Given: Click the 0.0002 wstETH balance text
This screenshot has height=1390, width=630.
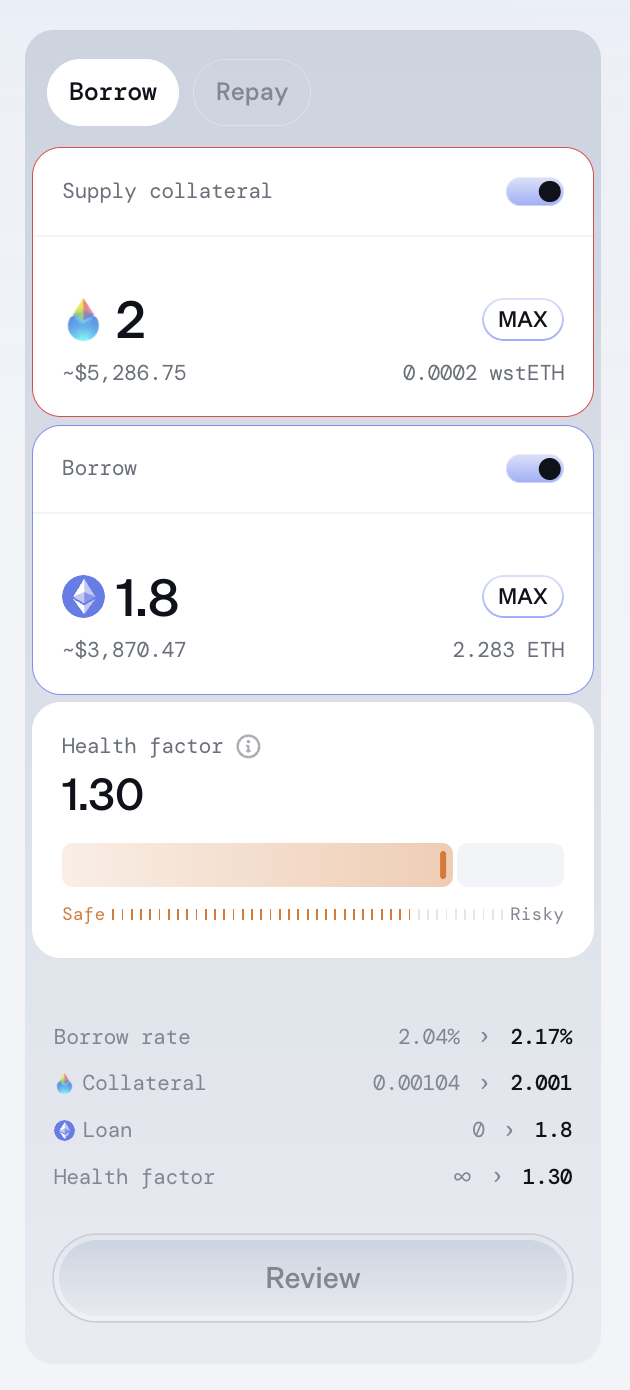Looking at the screenshot, I should coord(483,374).
